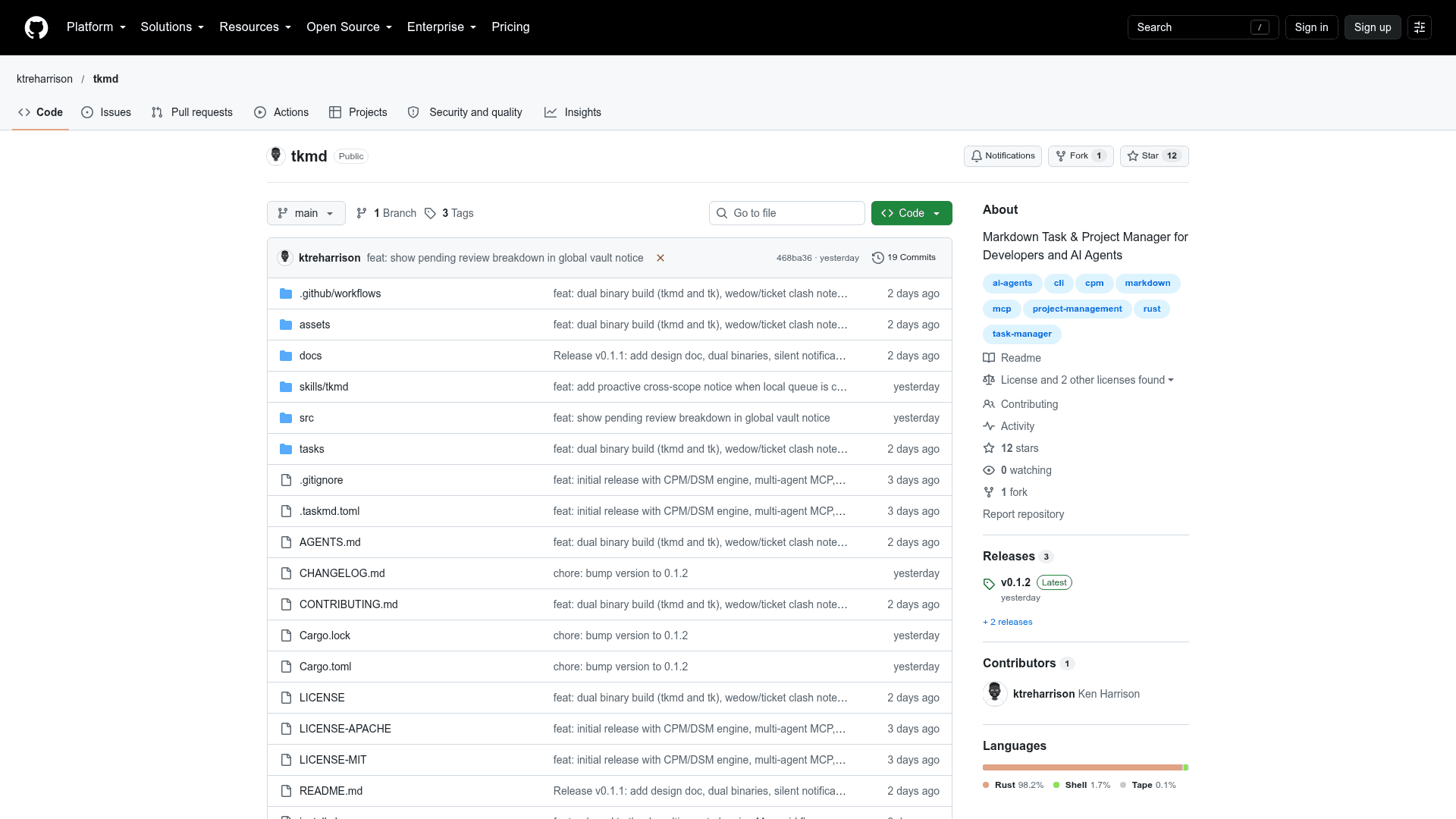Open the 3 Tags link

[449, 213]
